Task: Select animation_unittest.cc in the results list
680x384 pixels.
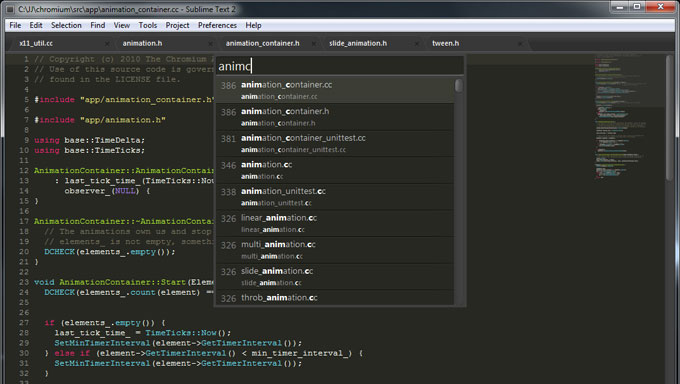Action: click(335, 197)
